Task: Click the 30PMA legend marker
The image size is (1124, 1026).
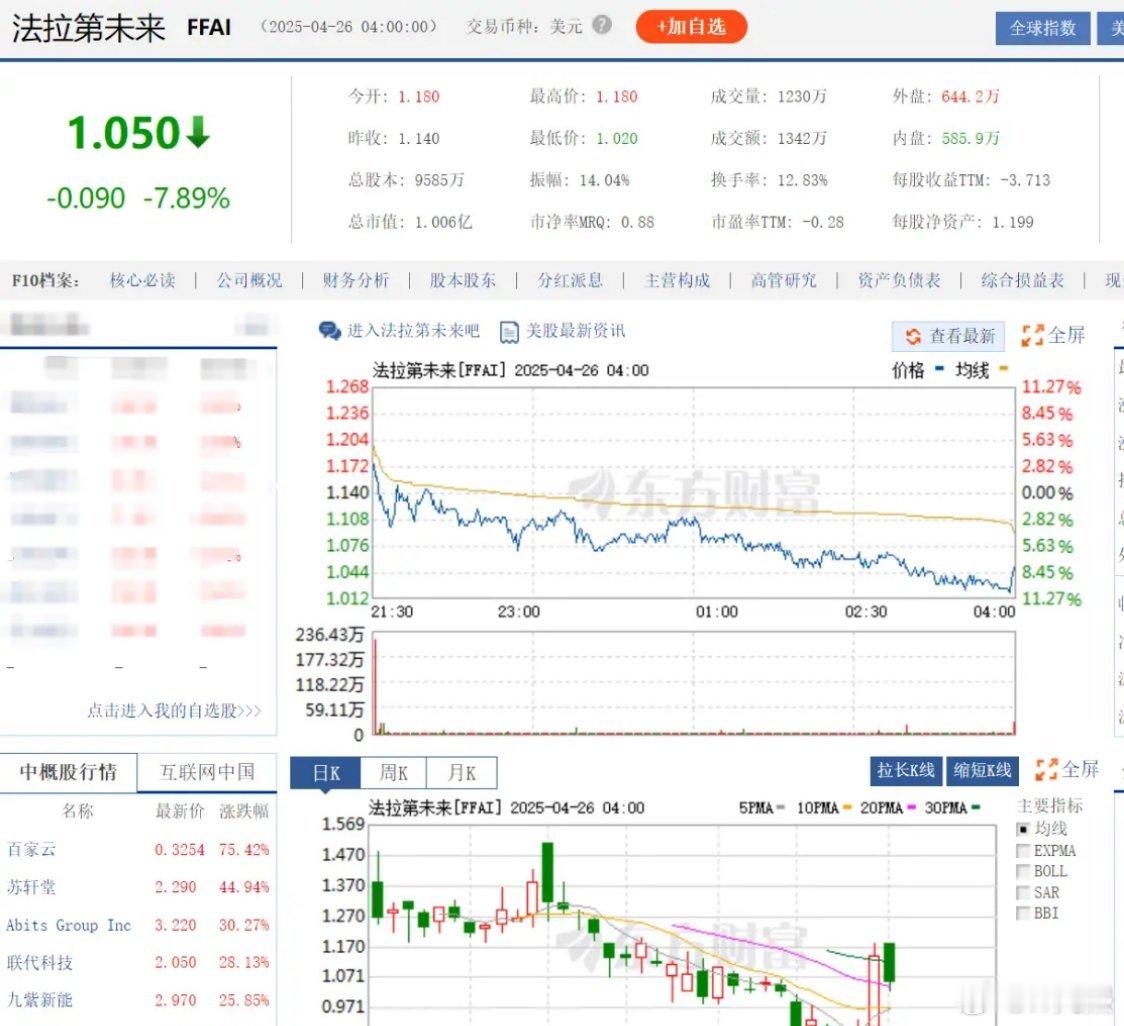Action: coord(976,808)
